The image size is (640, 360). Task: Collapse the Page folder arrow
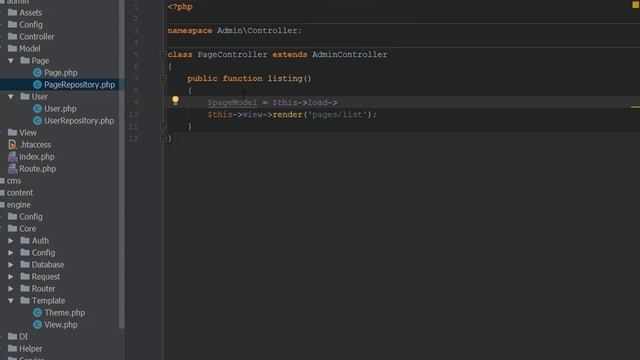coord(11,61)
